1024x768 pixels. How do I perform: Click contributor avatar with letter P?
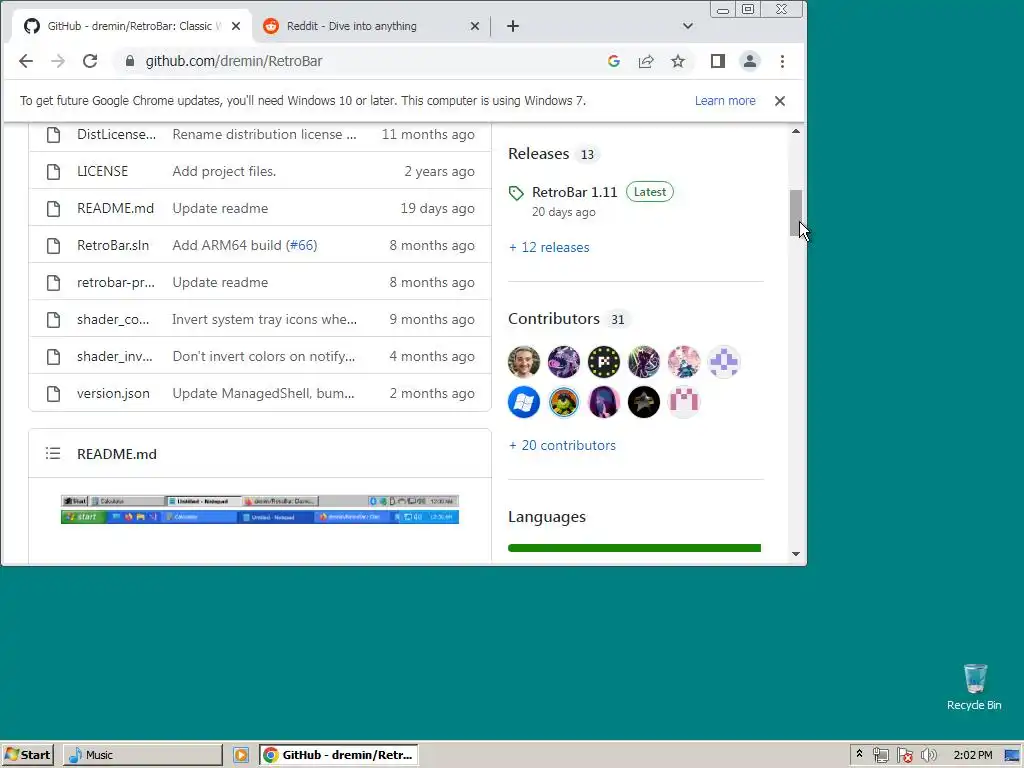[x=604, y=362]
